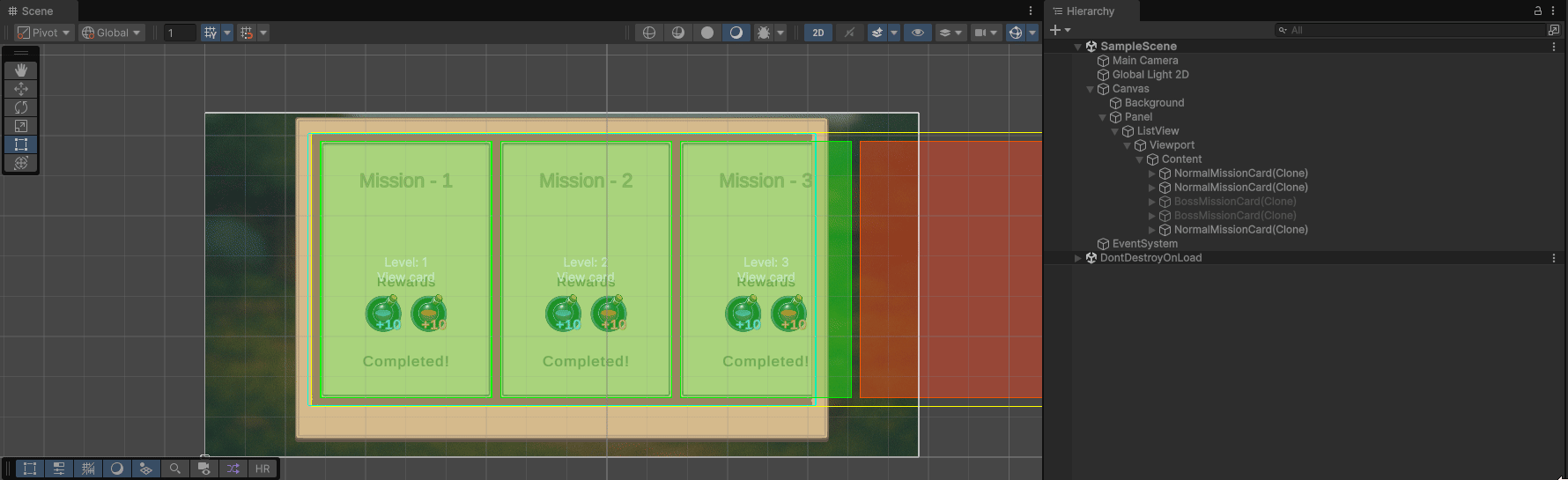Select the Move tool
1568x480 pixels.
pyautogui.click(x=21, y=89)
